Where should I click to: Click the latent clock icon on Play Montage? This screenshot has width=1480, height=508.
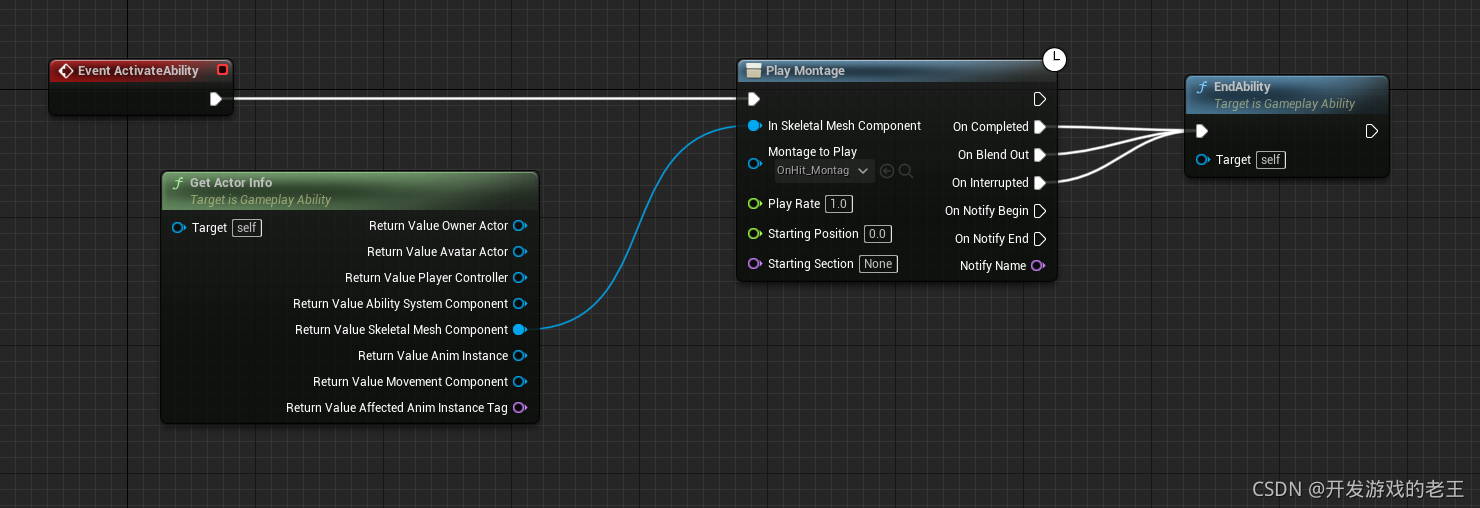pyautogui.click(x=1055, y=60)
